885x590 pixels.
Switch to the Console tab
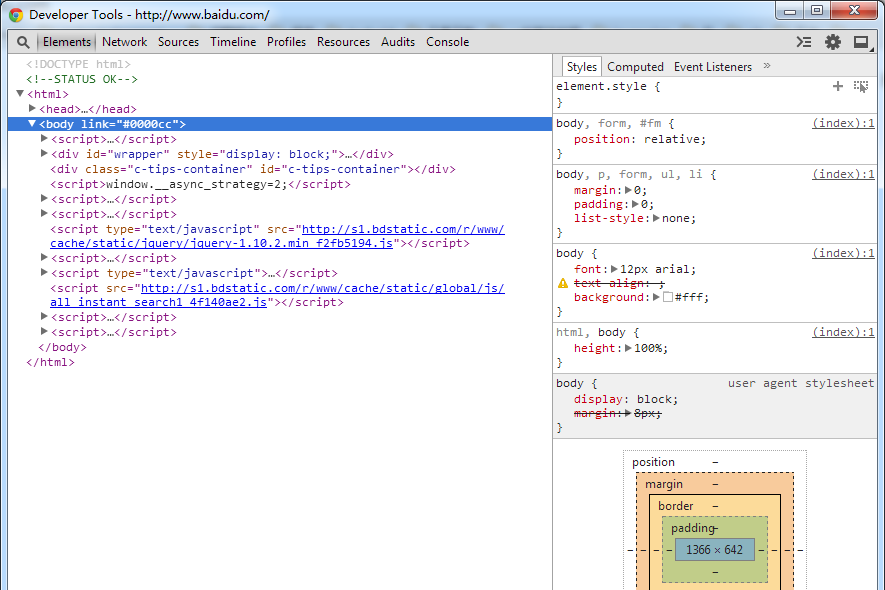tap(448, 42)
